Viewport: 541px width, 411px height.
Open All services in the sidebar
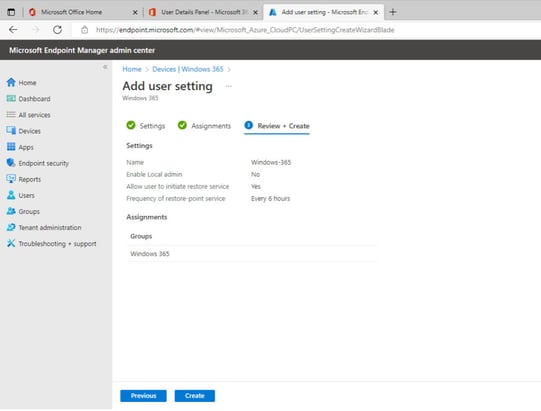pyautogui.click(x=35, y=115)
